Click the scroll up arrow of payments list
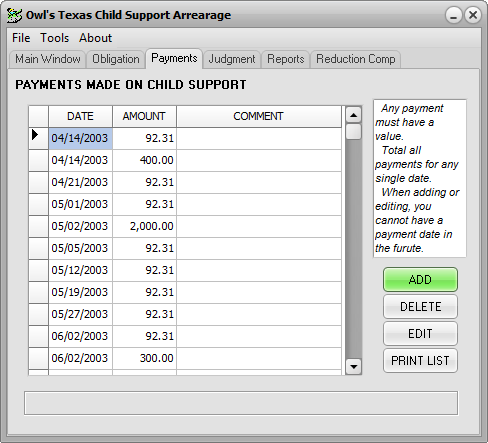The height and width of the screenshot is (443, 488). [354, 115]
